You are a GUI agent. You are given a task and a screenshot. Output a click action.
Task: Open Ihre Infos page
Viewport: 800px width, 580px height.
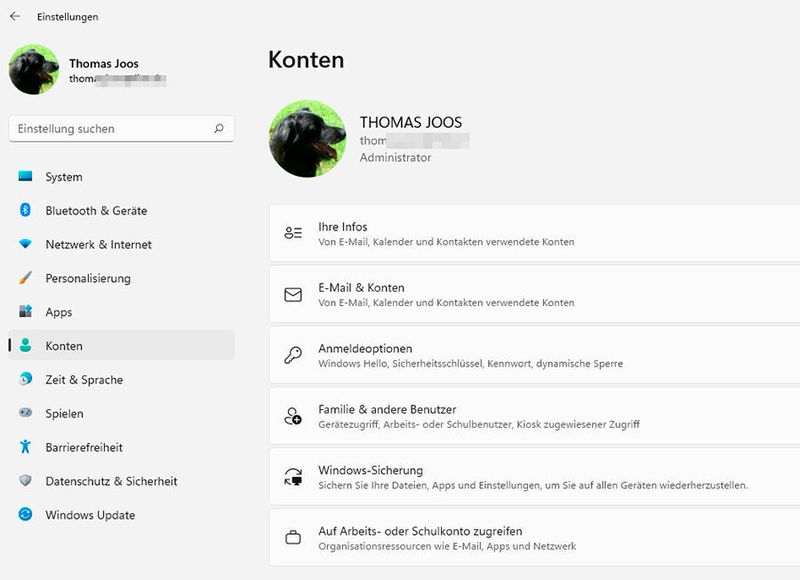click(x=534, y=233)
